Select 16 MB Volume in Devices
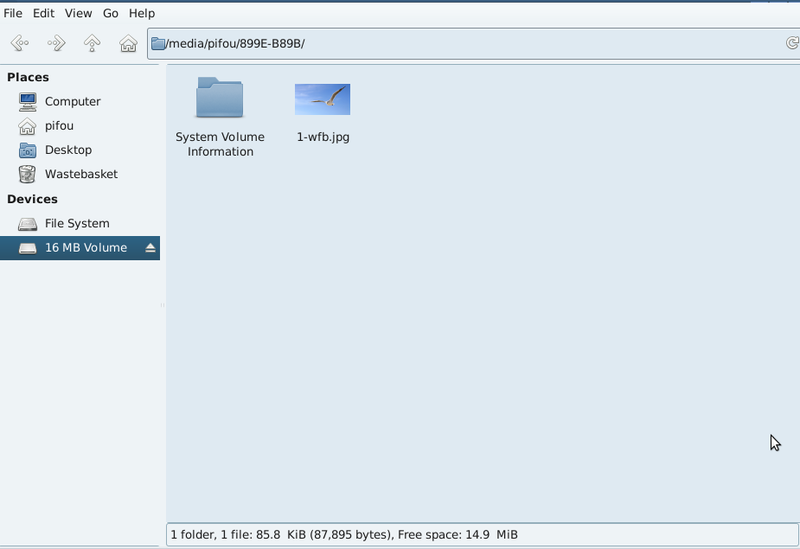Screen dimensions: 800x549 (85, 248)
